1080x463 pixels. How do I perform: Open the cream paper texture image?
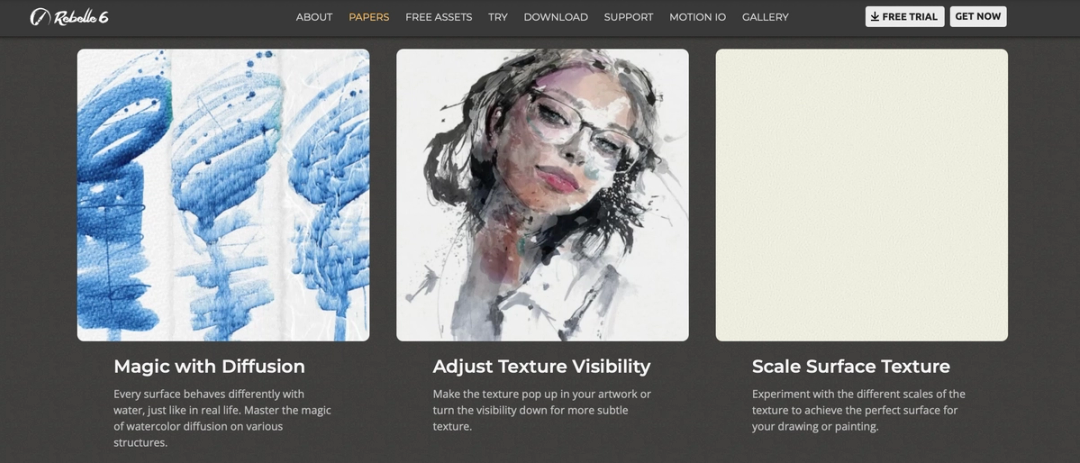pos(862,195)
